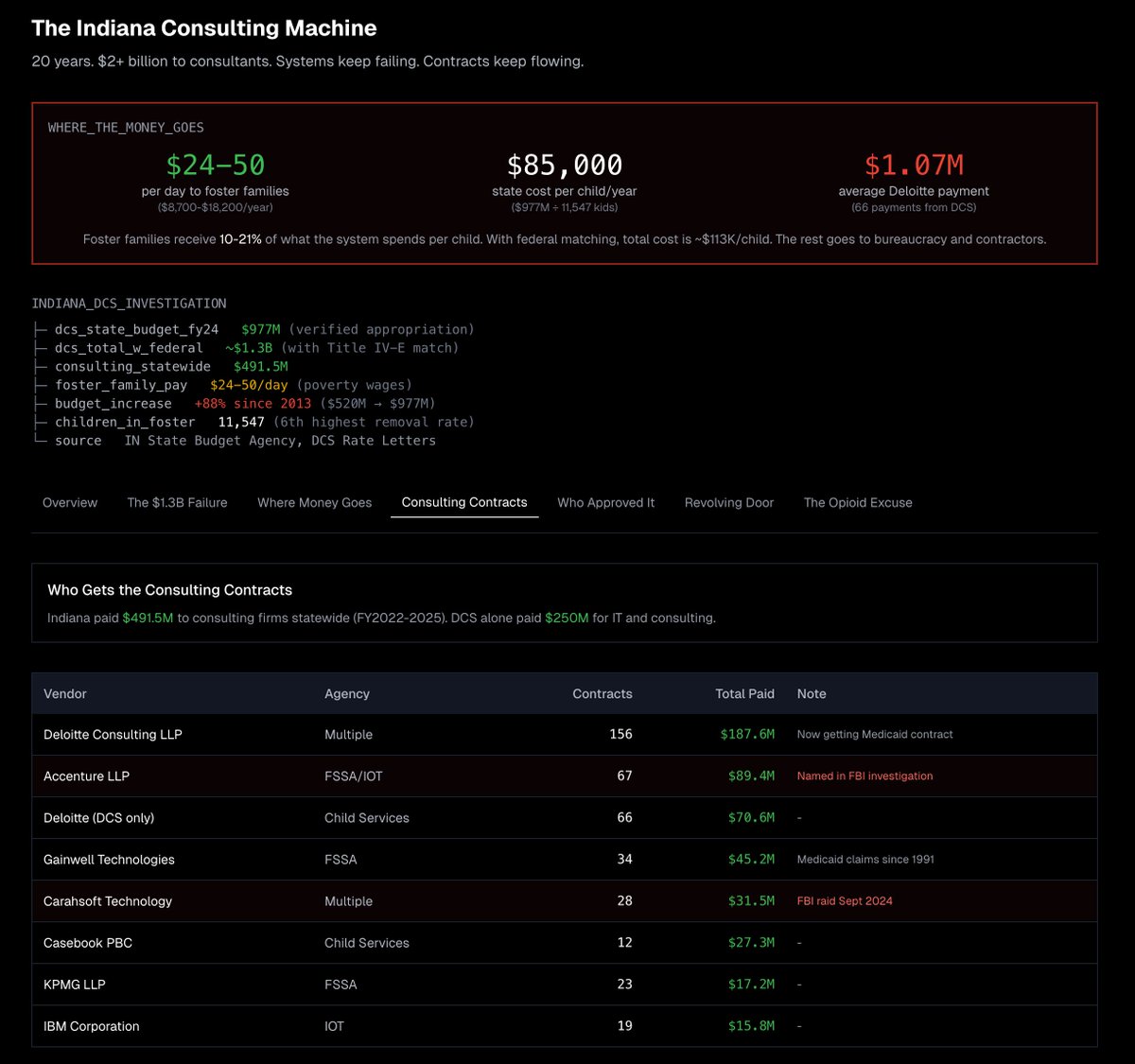1135x1064 pixels.
Task: Select the Gainwell Technologies vendor cell
Action: tap(109, 859)
